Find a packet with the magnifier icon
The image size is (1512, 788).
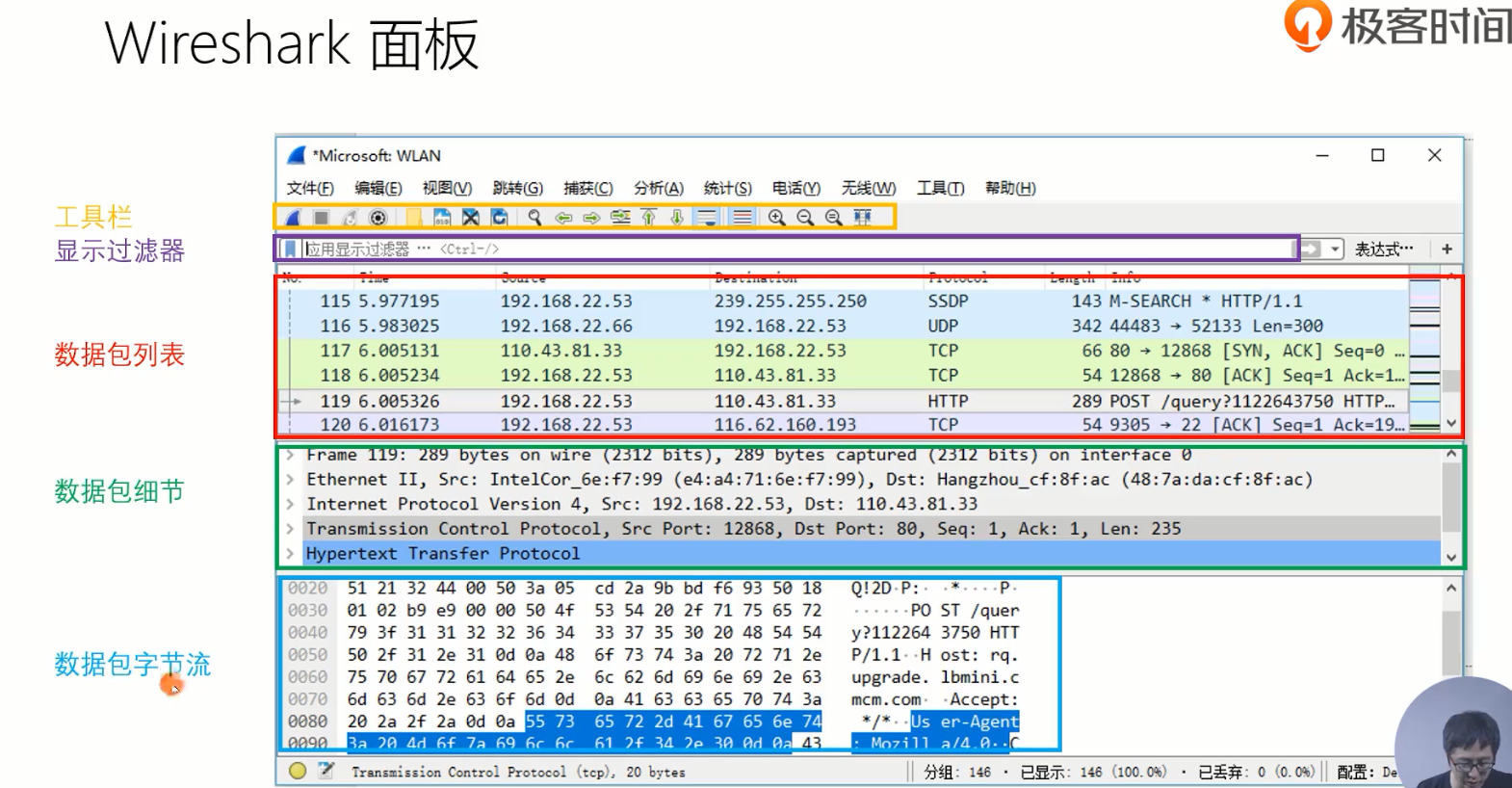(x=534, y=218)
